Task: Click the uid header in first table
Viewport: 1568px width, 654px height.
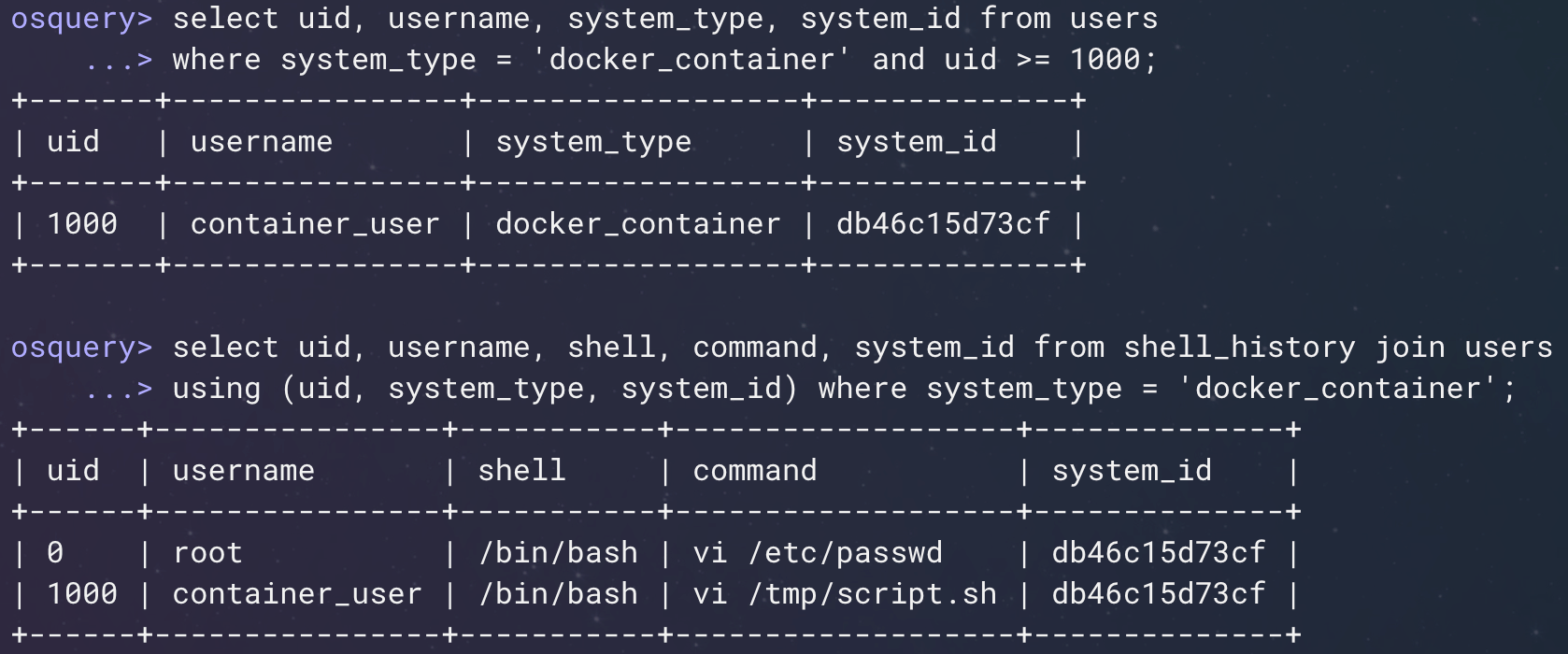Action: [x=73, y=142]
